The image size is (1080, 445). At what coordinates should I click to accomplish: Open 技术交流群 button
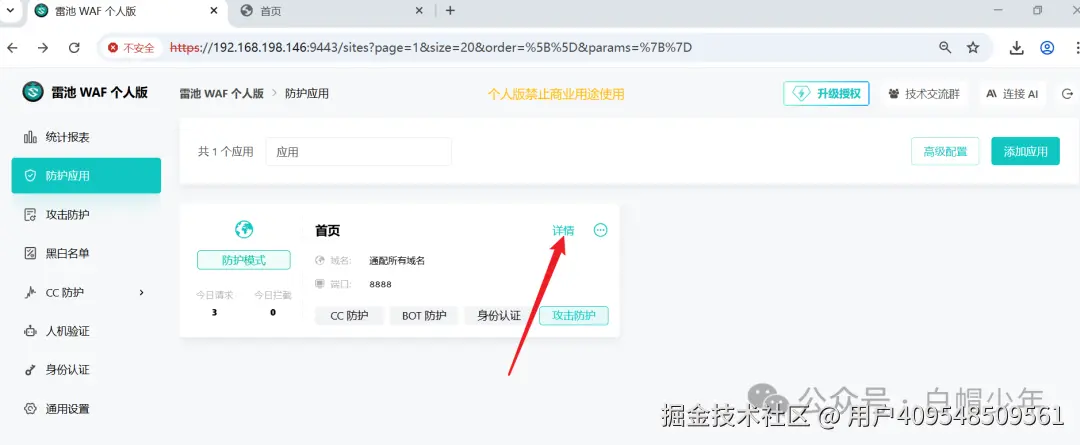pos(924,94)
